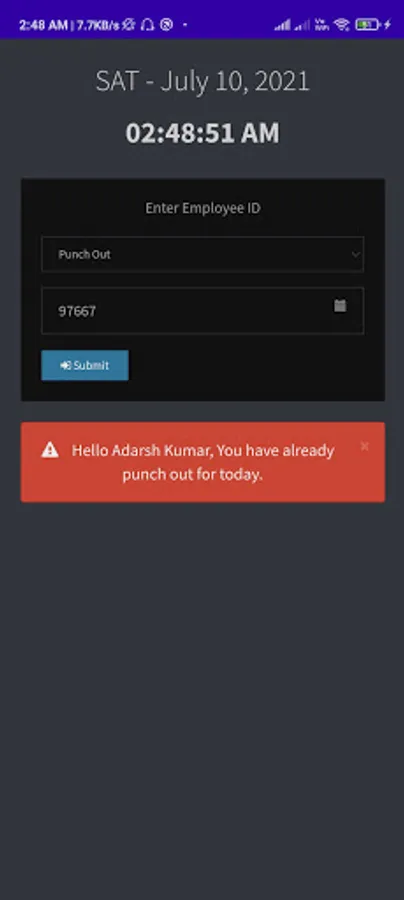The image size is (404, 900).
Task: Click the SAT - July 10, 2021 date heading
Action: pyautogui.click(x=203, y=81)
